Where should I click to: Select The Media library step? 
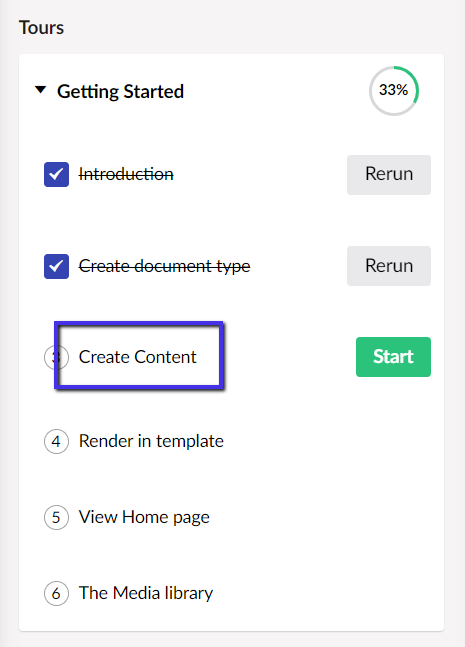coord(146,593)
